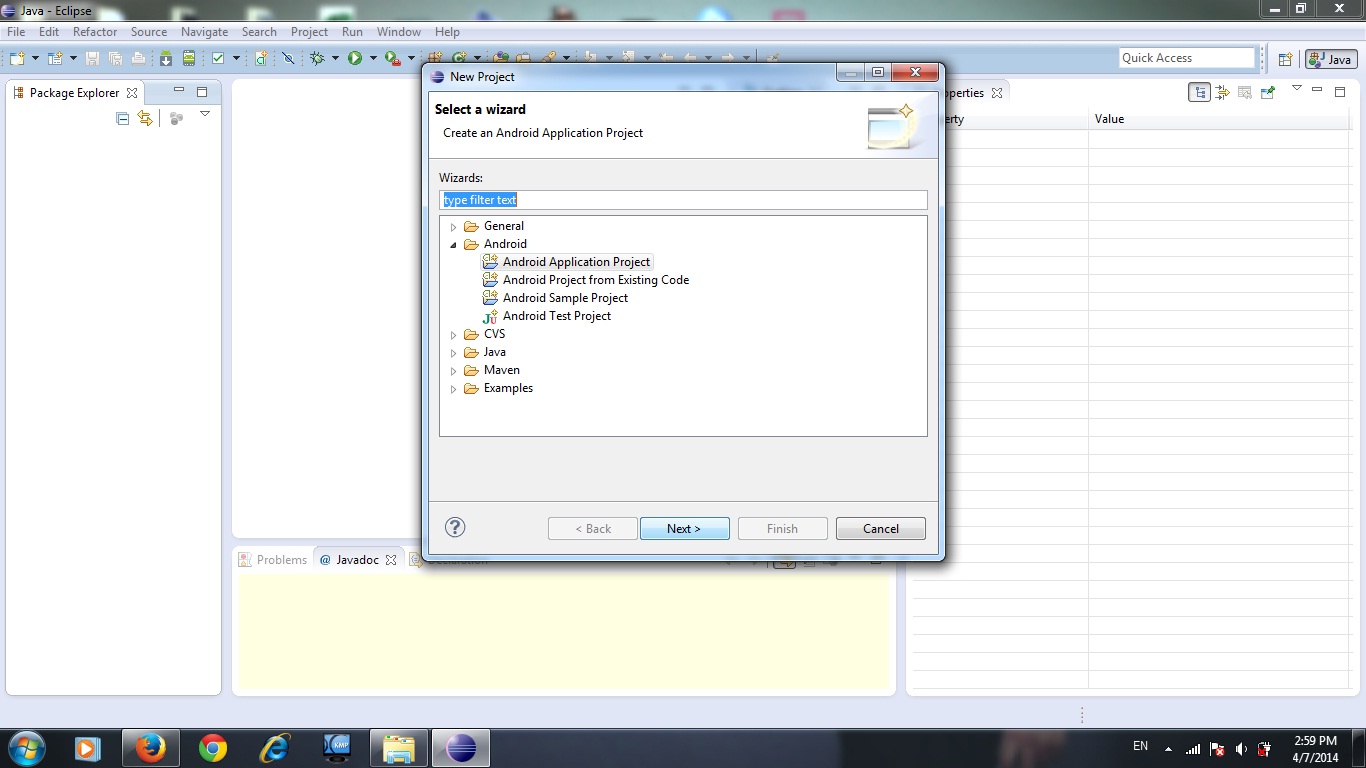Click the Value column header in Properties
The image size is (1366, 768).
pyautogui.click(x=1220, y=119)
